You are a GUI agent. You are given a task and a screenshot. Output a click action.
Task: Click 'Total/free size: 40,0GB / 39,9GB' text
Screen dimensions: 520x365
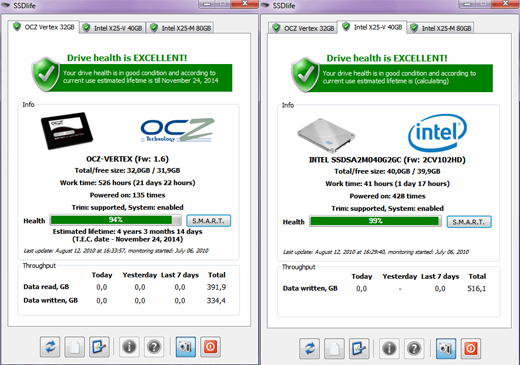pos(387,171)
